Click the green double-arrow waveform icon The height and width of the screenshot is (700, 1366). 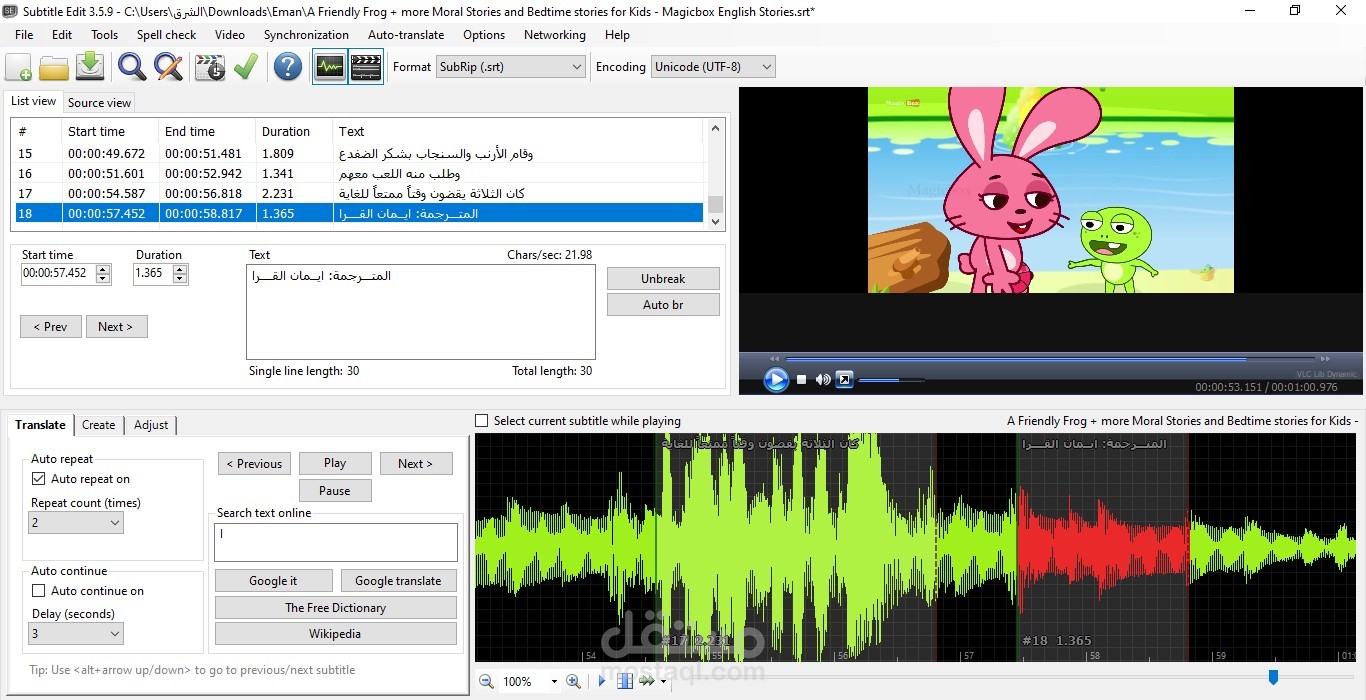pos(647,681)
